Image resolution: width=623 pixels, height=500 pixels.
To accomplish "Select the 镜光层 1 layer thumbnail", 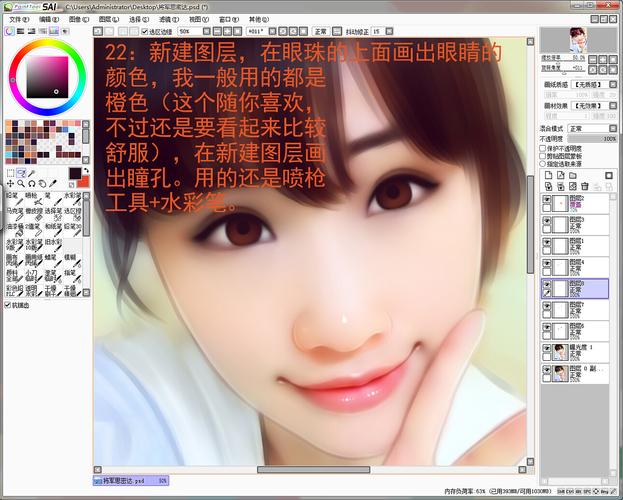I will pyautogui.click(x=559, y=351).
